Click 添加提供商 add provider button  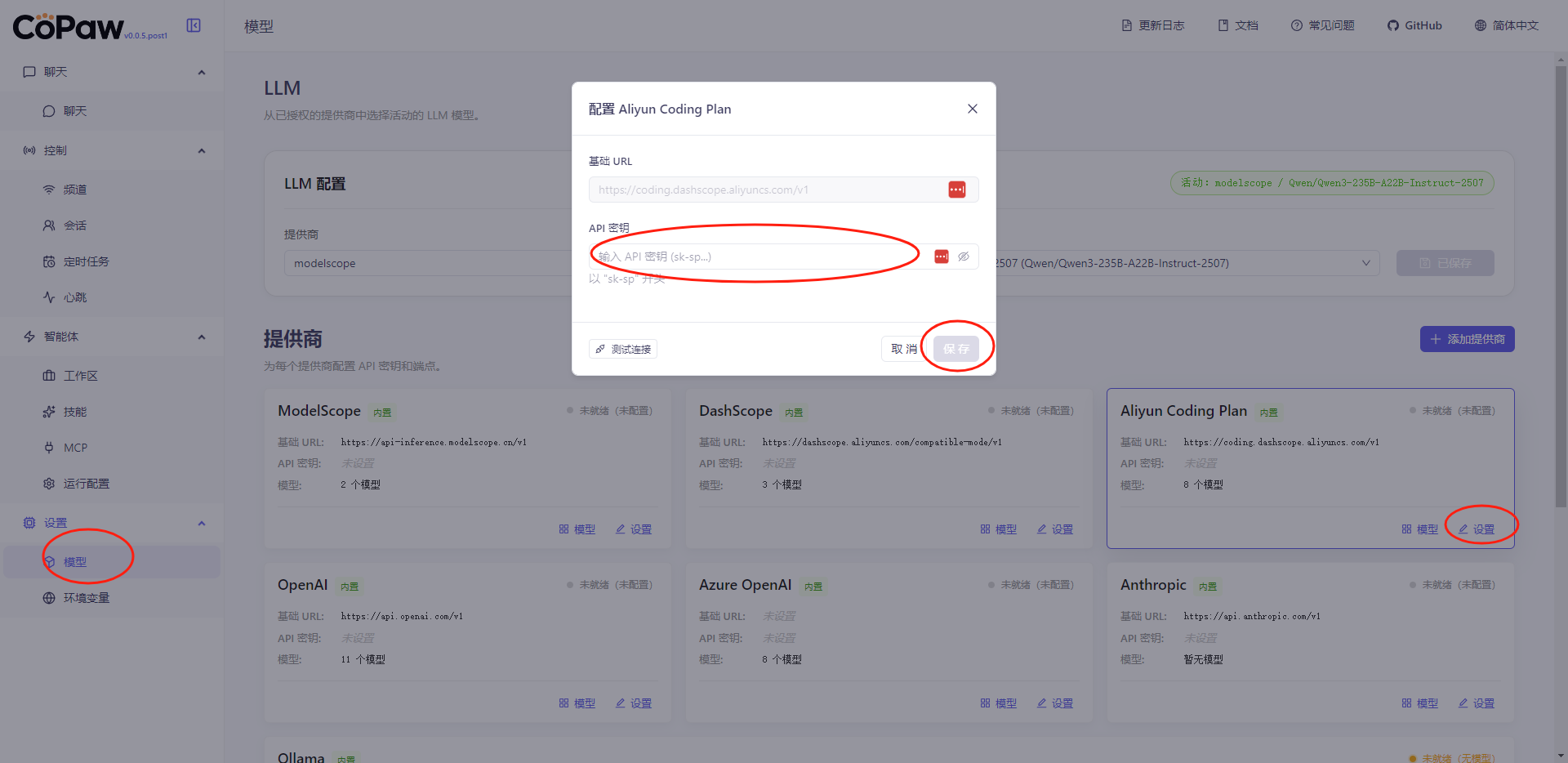click(x=1467, y=339)
